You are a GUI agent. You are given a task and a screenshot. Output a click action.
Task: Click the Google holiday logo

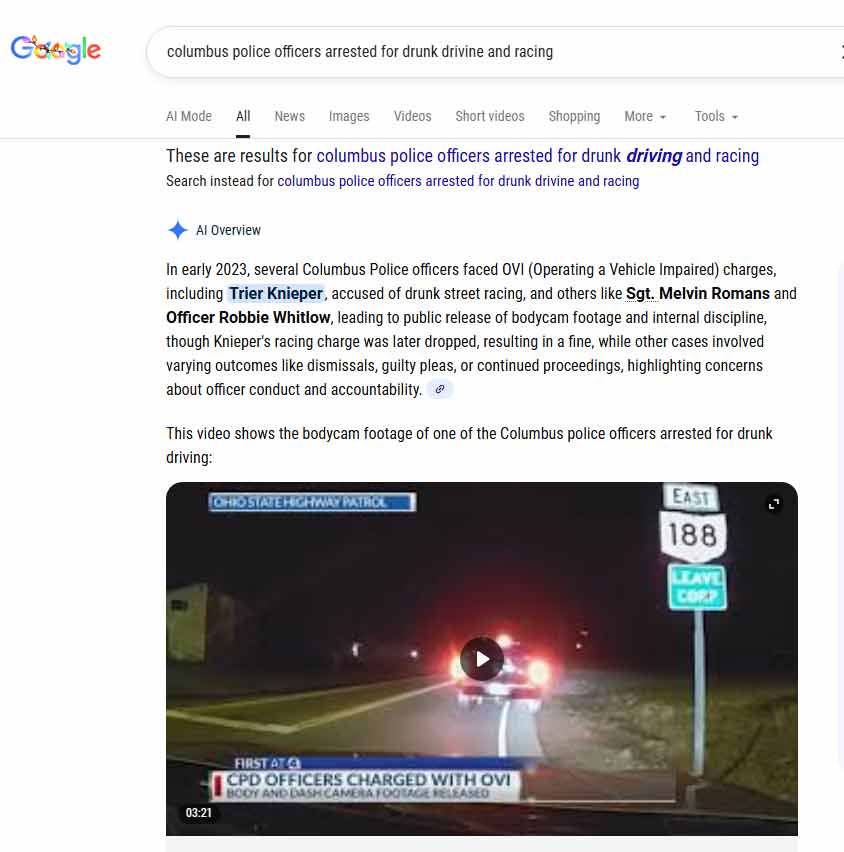click(56, 49)
